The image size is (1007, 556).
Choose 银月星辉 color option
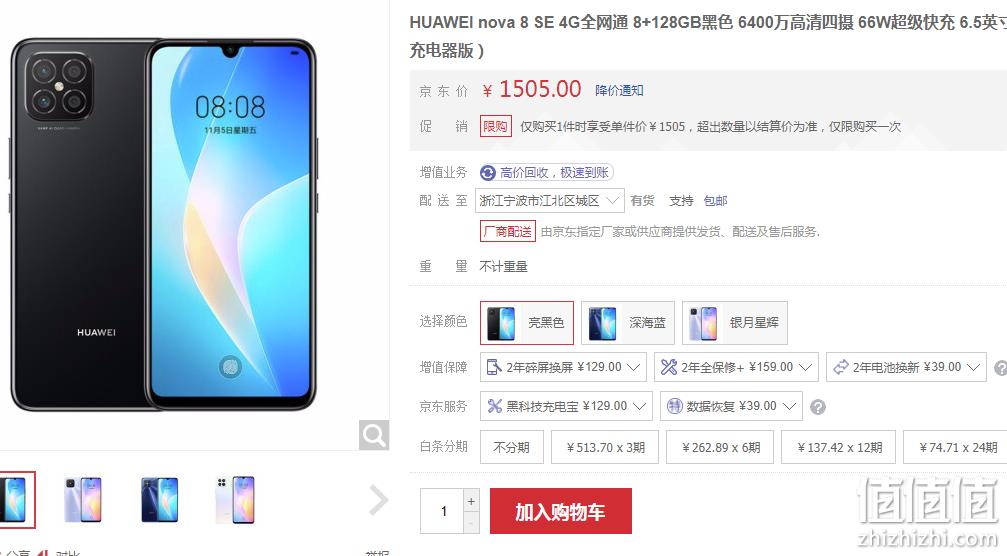pos(735,323)
